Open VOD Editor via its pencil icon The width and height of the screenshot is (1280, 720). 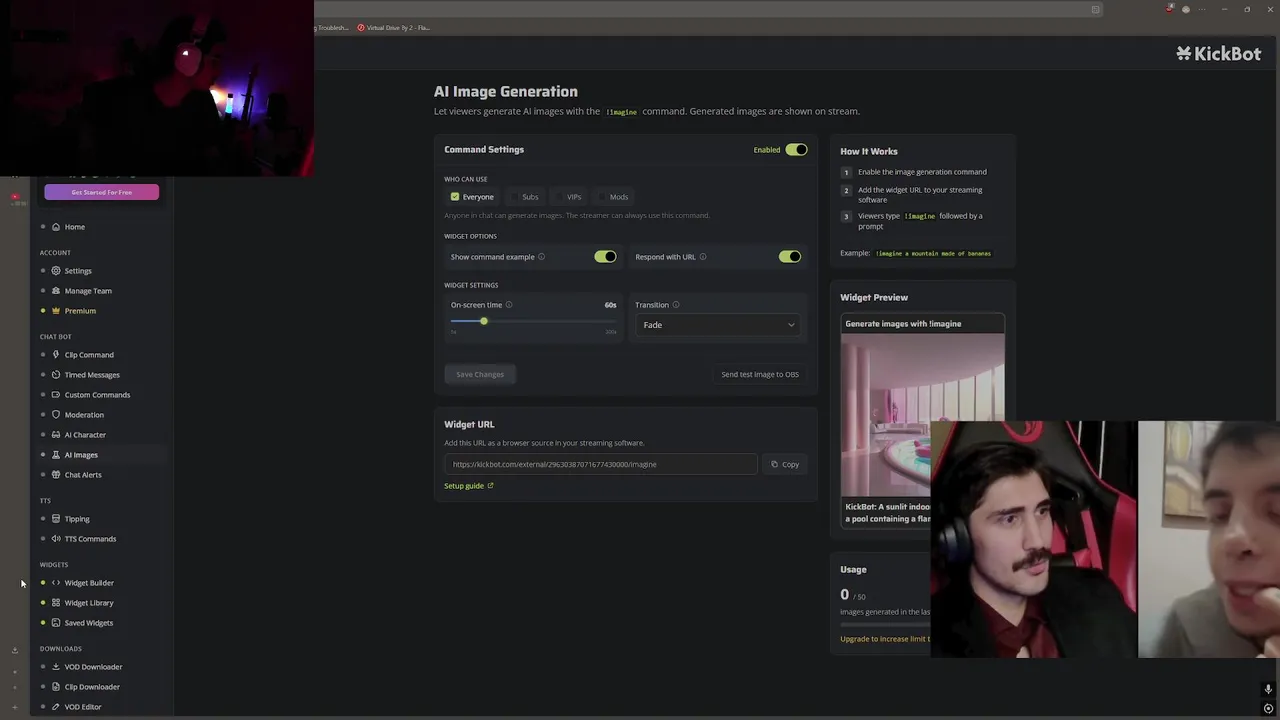56,707
